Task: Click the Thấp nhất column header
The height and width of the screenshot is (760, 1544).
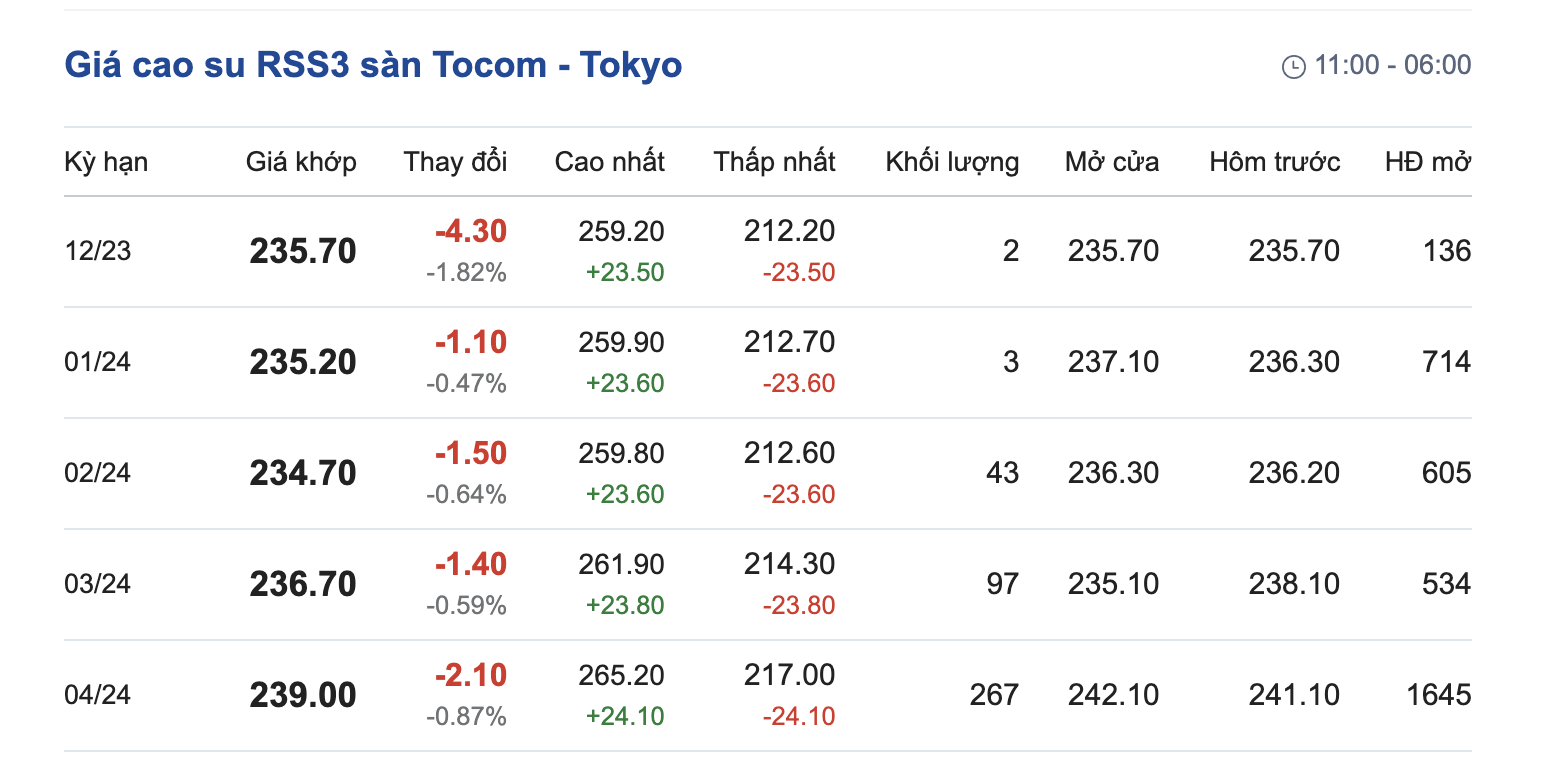Action: tap(774, 162)
